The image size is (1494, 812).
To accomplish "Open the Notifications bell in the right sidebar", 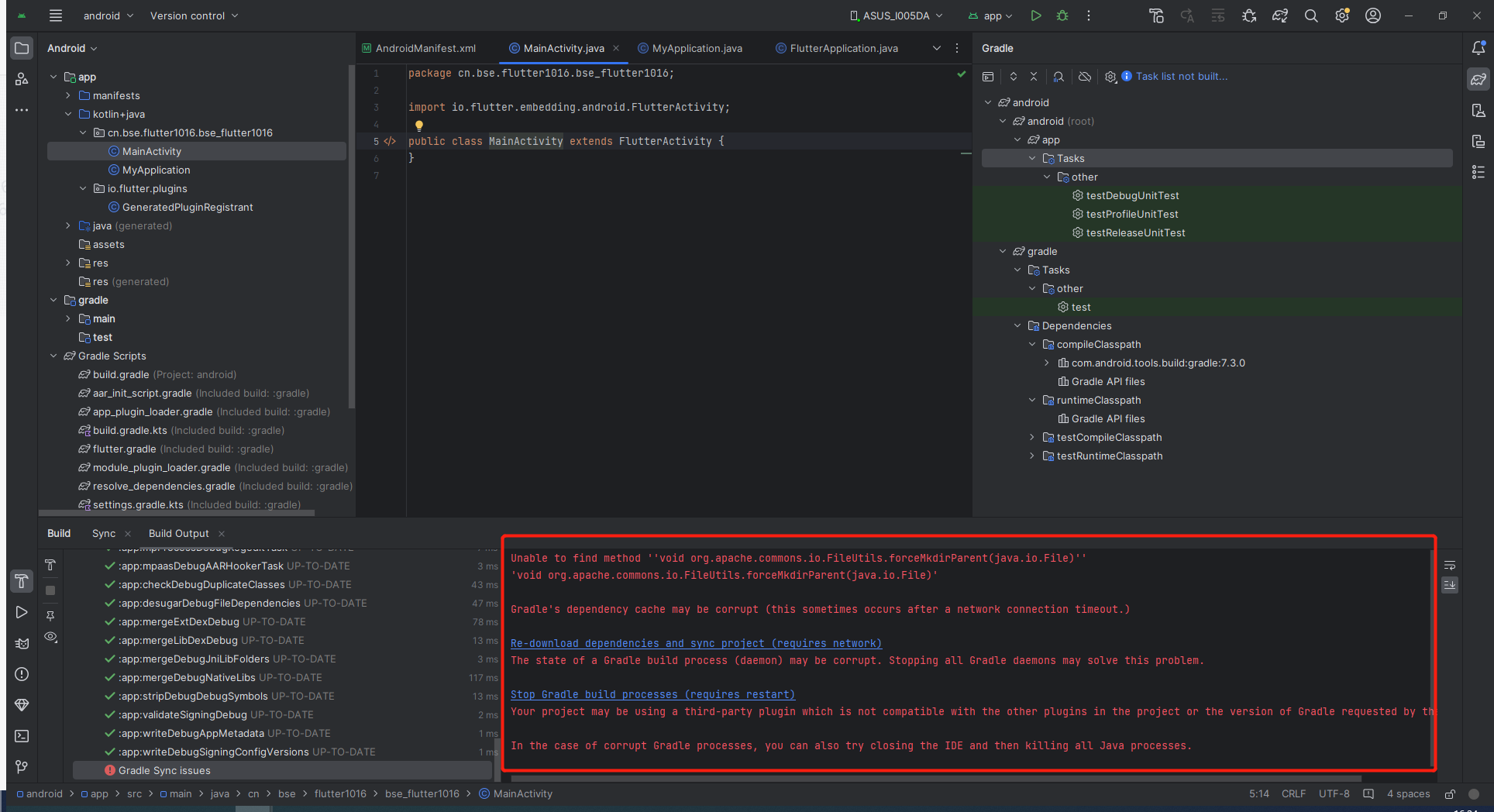I will [1479, 48].
